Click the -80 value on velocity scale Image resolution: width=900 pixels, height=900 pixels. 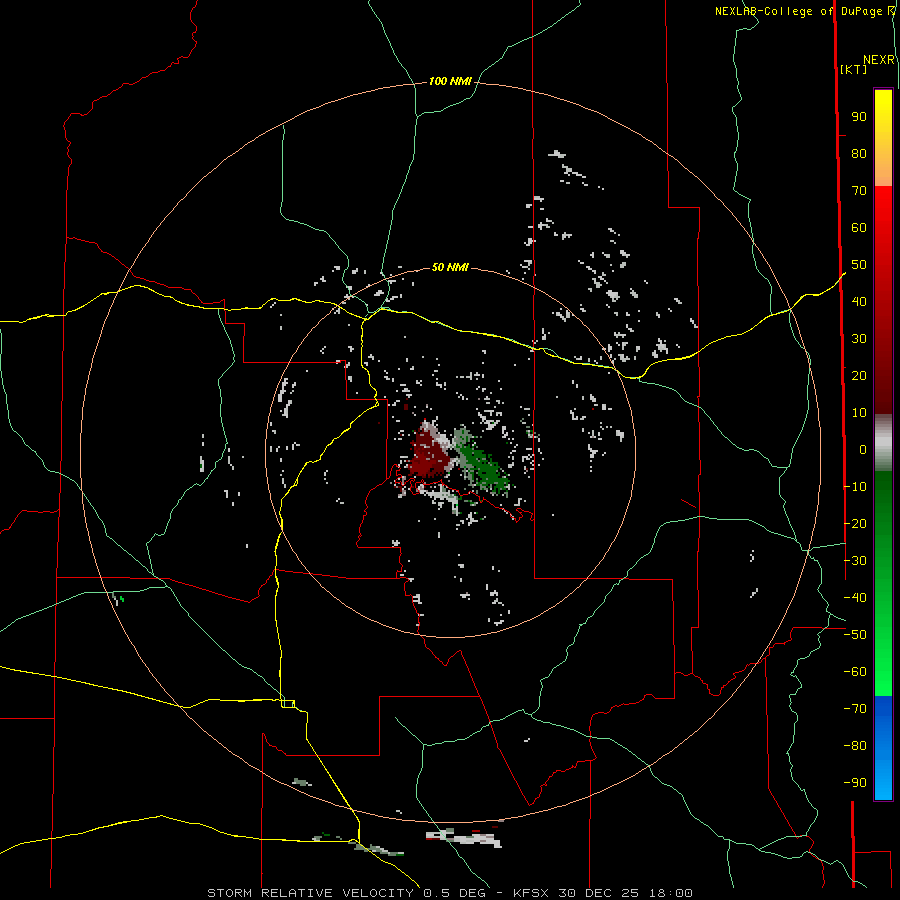pyautogui.click(x=855, y=746)
